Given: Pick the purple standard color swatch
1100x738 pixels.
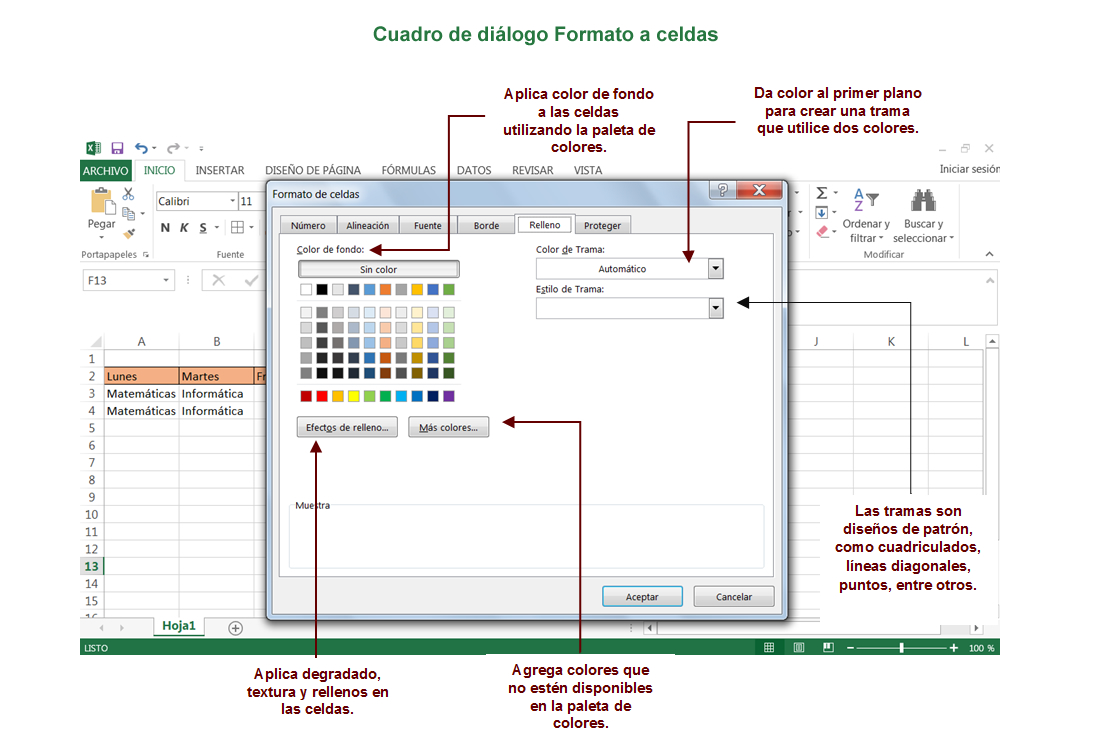Looking at the screenshot, I should pos(449,396).
